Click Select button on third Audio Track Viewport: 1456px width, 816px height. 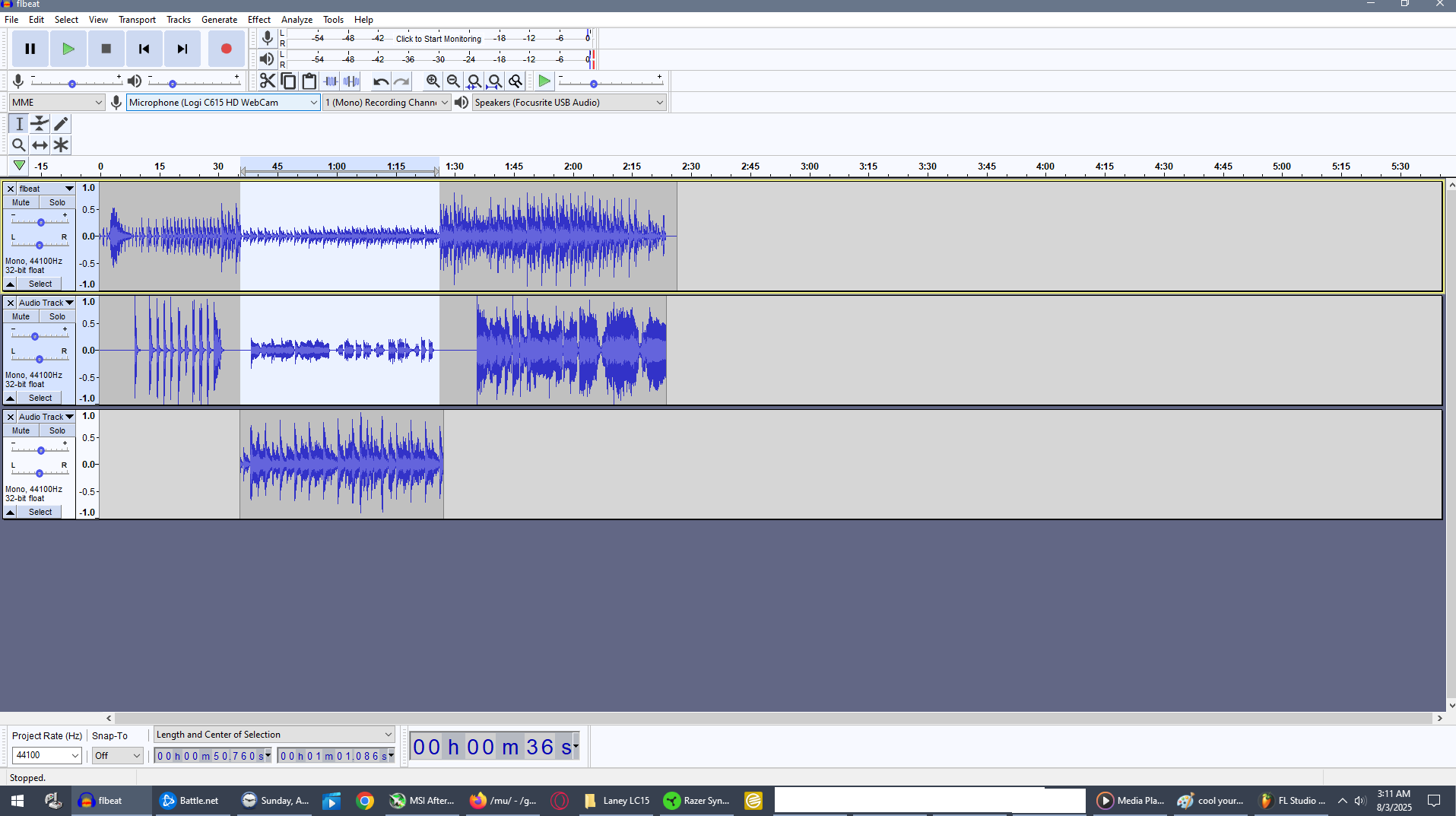[x=40, y=512]
